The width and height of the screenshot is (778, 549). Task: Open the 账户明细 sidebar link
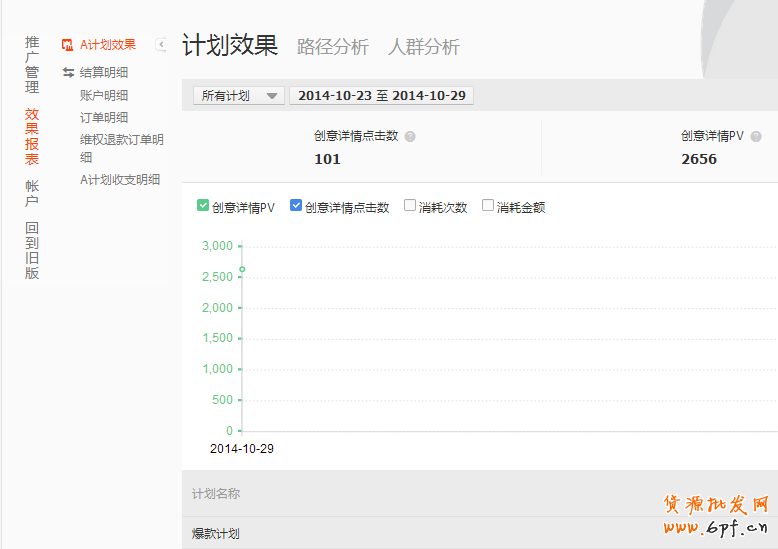click(104, 96)
